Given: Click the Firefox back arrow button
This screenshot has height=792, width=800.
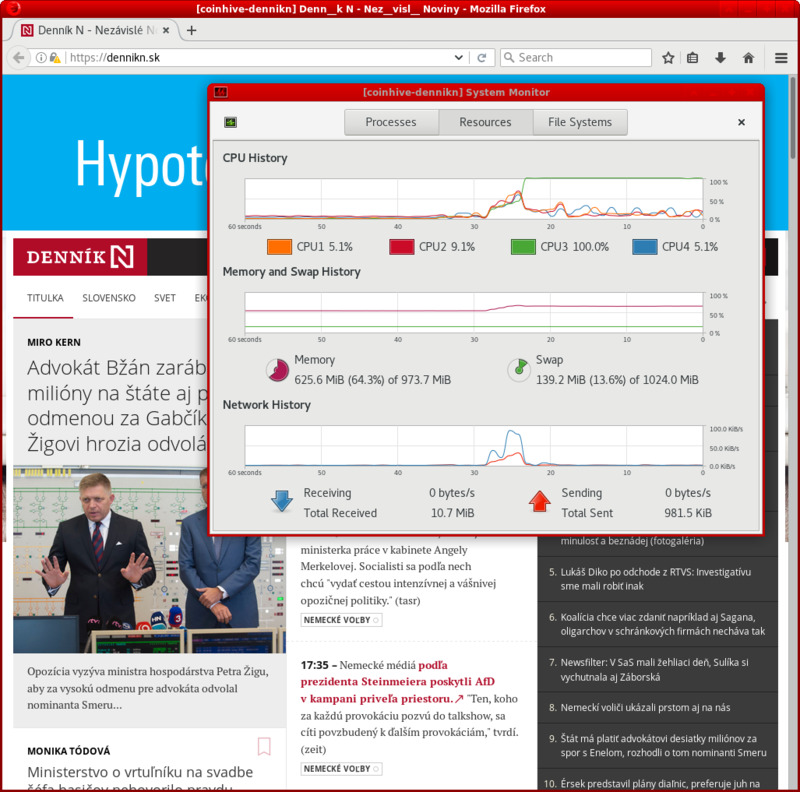Looking at the screenshot, I should click(18, 58).
